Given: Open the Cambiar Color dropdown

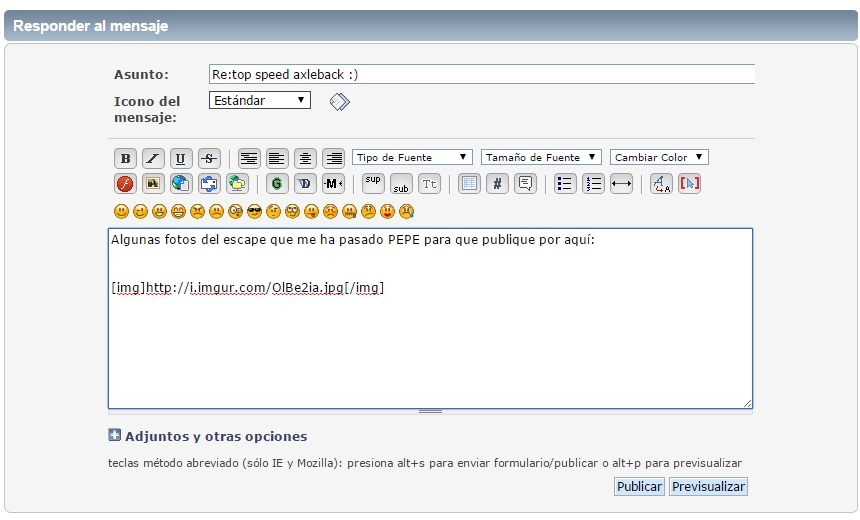Looking at the screenshot, I should tap(659, 157).
